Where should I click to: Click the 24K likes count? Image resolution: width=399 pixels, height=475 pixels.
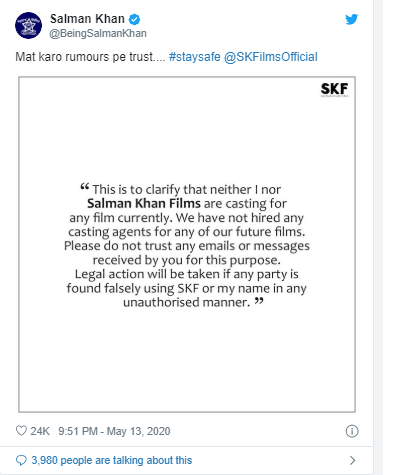tap(40, 431)
